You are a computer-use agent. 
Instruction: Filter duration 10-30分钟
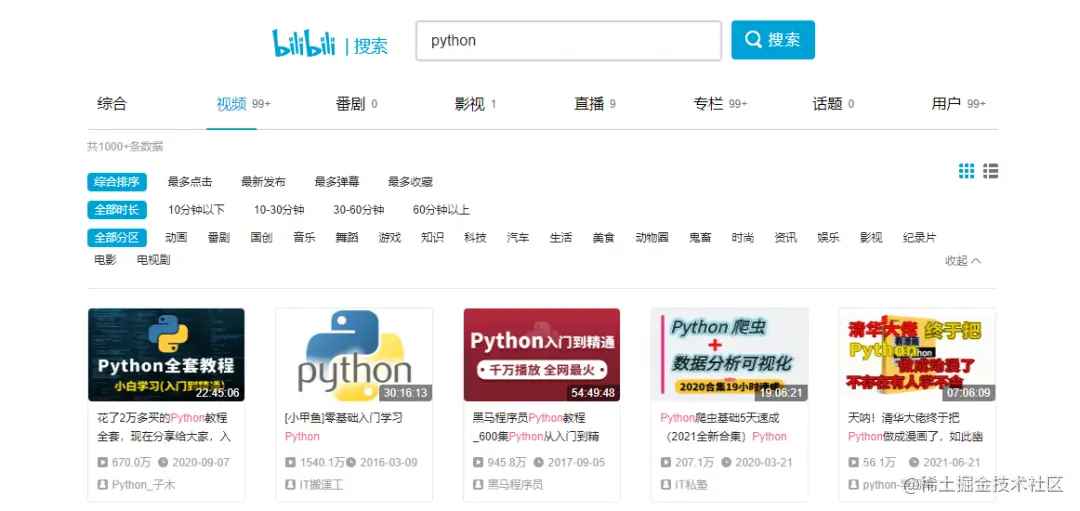[x=279, y=210]
